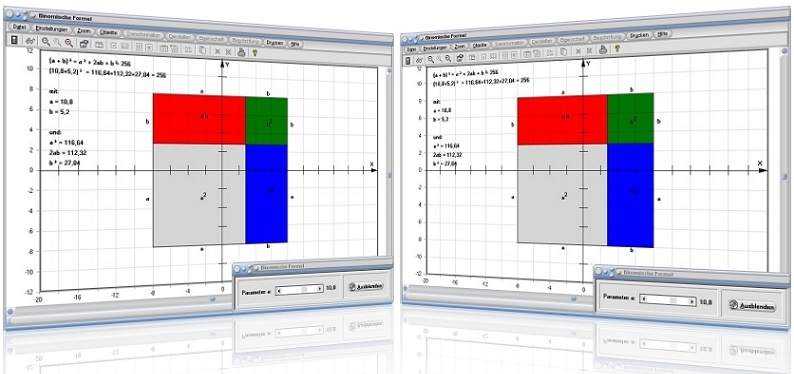Click the printer icon in right window toolbar
Image resolution: width=794 pixels, height=374 pixels.
pyautogui.click(x=603, y=49)
